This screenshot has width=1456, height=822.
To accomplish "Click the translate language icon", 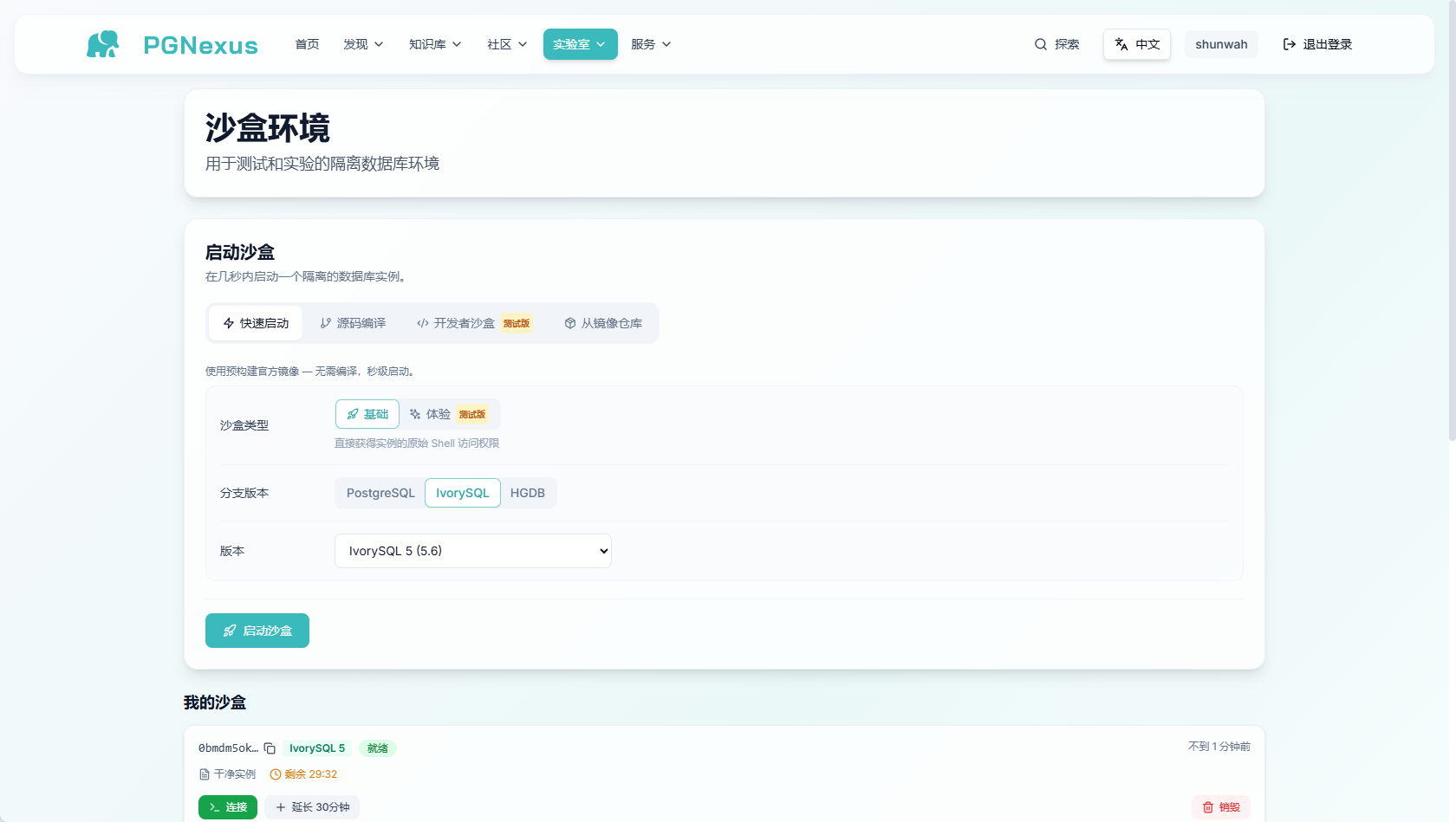I will (x=1121, y=44).
